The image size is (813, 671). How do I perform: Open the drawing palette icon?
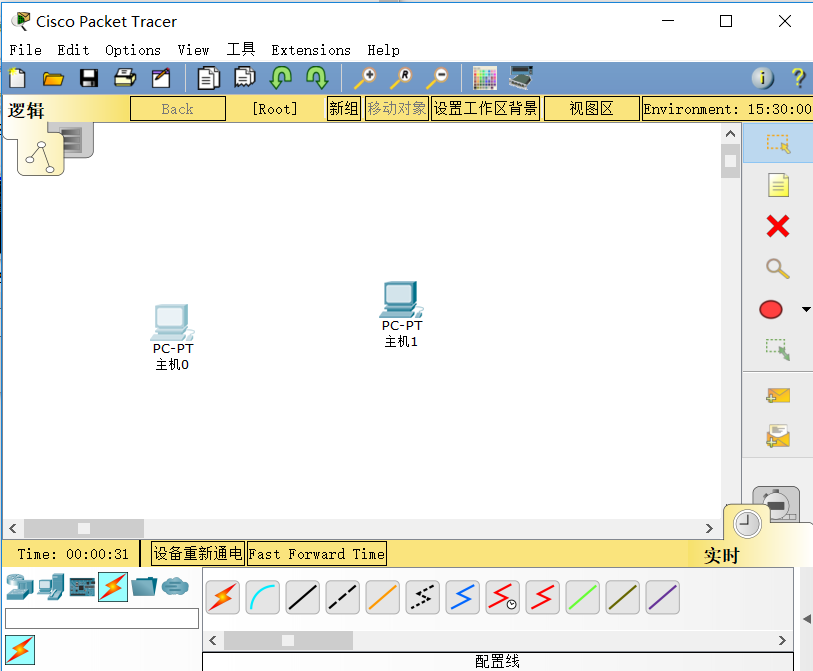[485, 78]
